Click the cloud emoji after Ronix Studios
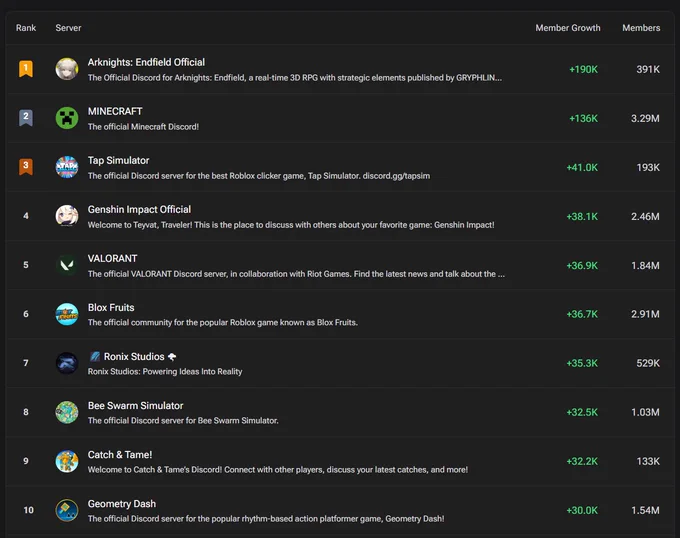 pos(172,357)
